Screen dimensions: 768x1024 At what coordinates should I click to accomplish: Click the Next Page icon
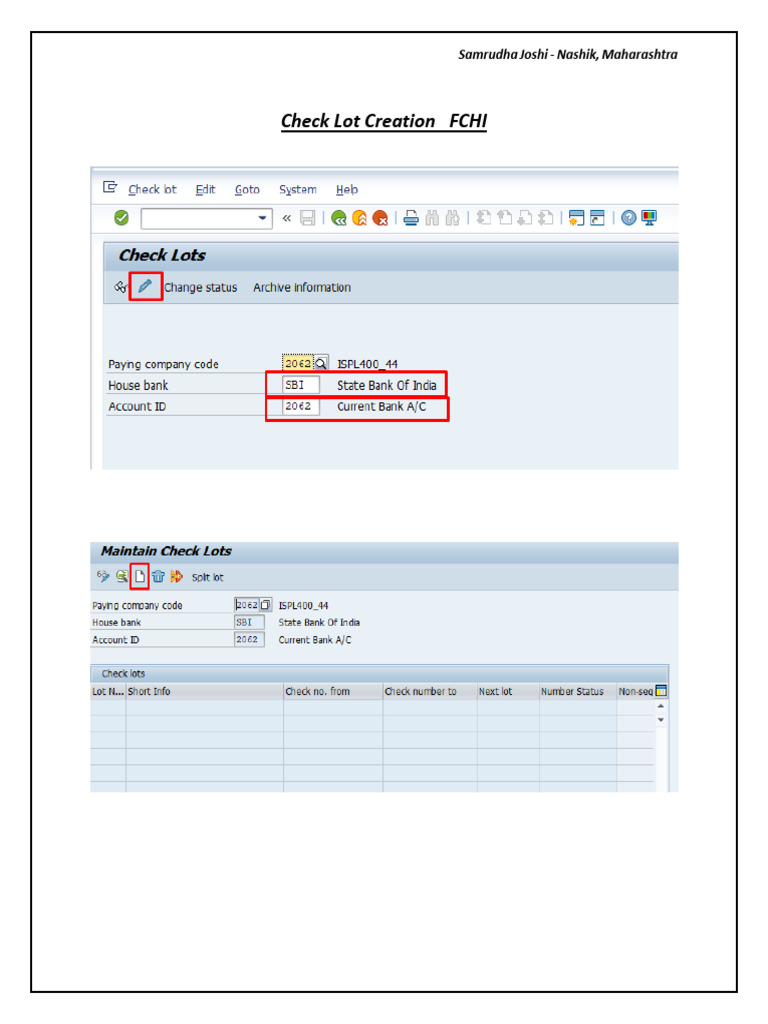click(x=525, y=217)
